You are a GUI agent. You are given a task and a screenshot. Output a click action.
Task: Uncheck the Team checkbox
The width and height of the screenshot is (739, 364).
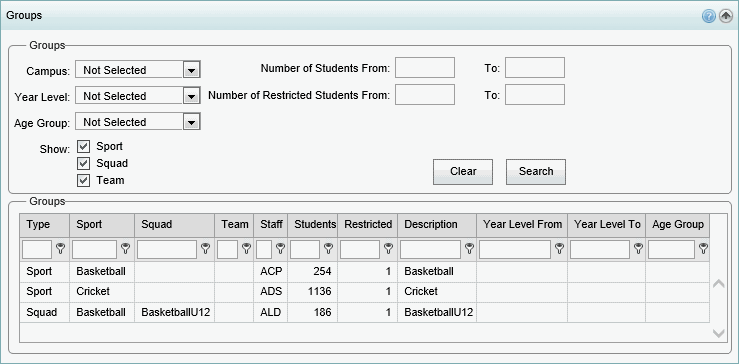[x=83, y=181]
